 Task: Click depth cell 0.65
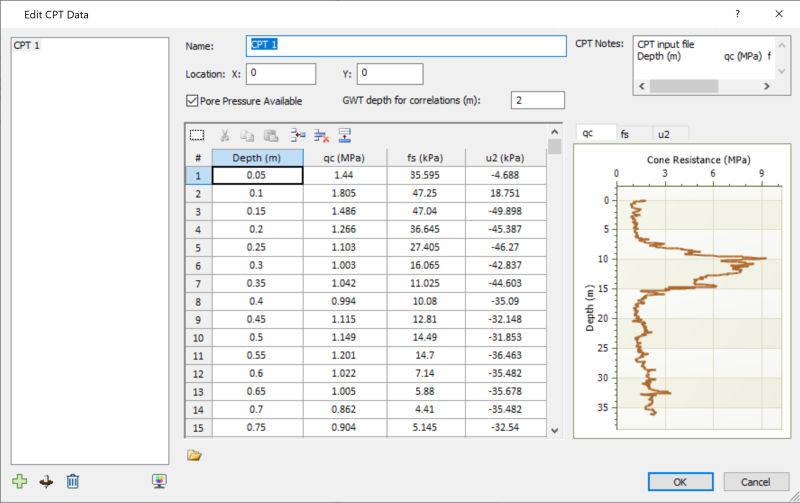click(x=258, y=391)
